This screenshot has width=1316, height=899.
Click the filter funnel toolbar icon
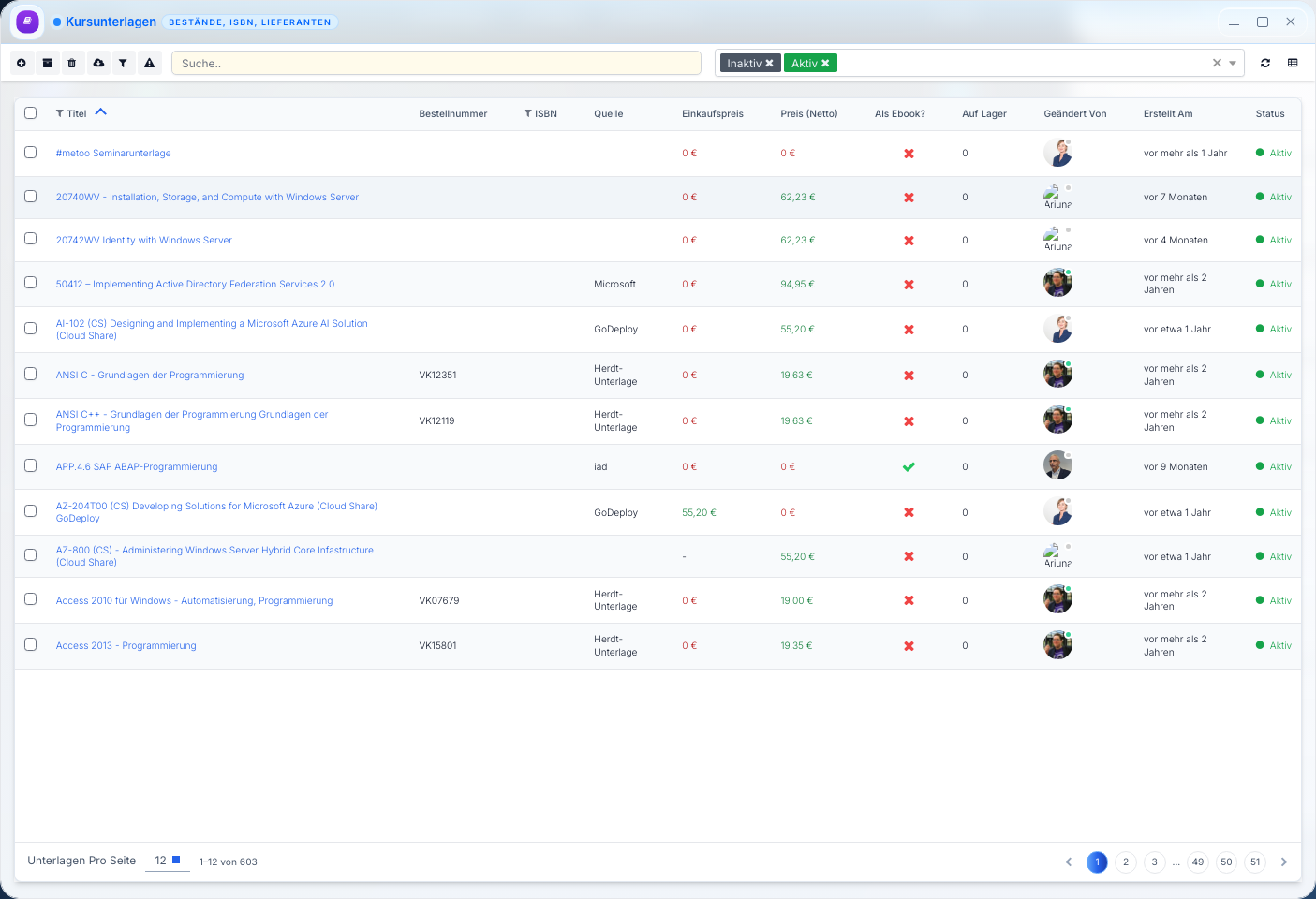pos(123,63)
